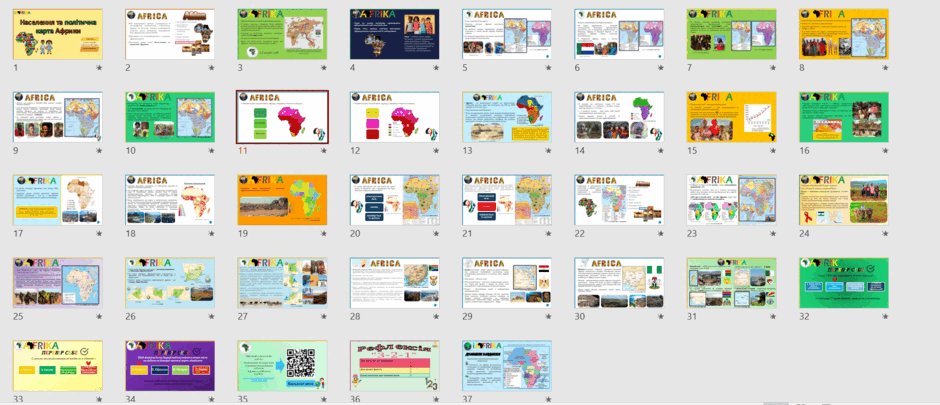Click the transition star below slide 8

(x=885, y=68)
